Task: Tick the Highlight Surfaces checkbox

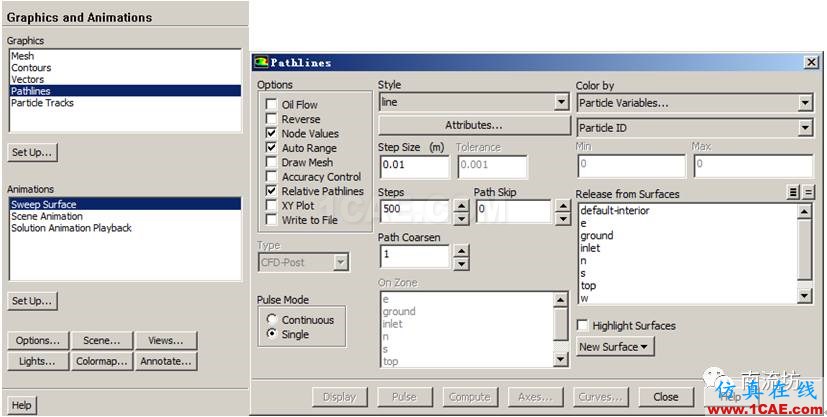Action: (582, 325)
